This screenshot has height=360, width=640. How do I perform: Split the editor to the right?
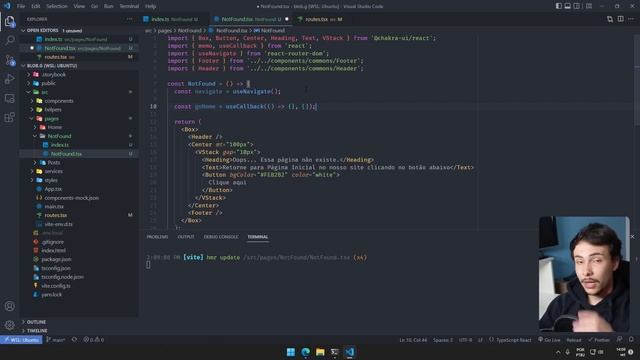pos(620,19)
